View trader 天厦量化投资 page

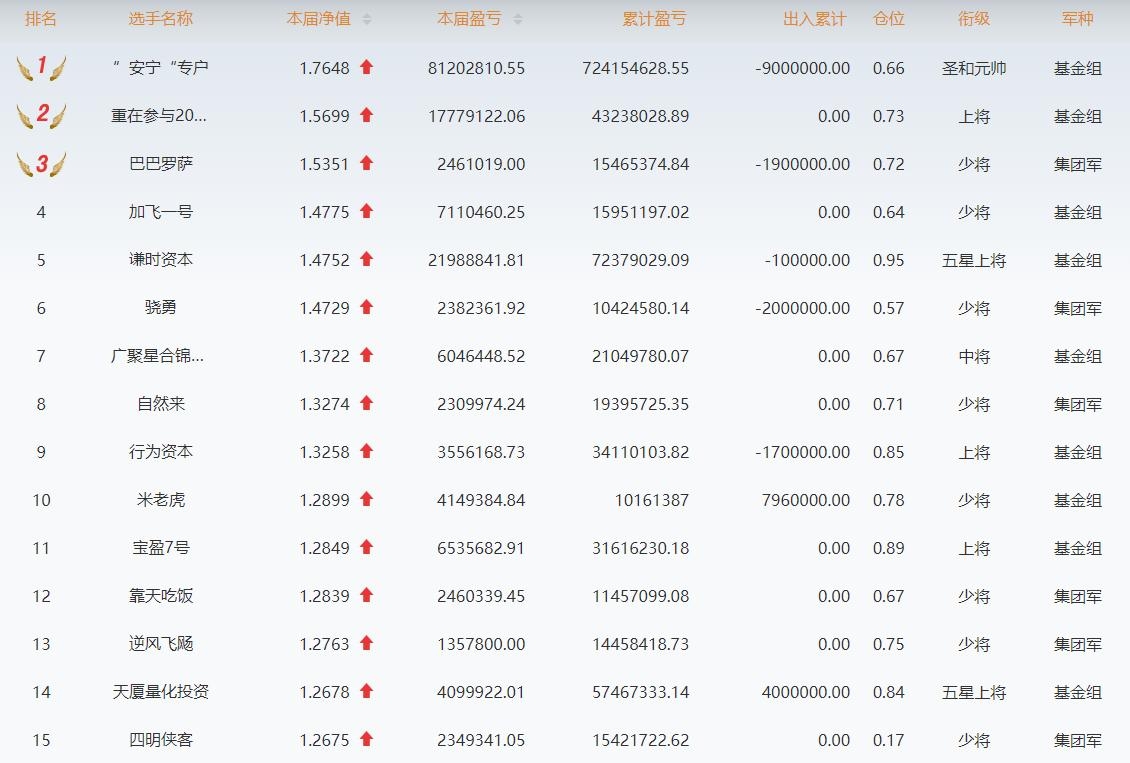point(160,692)
